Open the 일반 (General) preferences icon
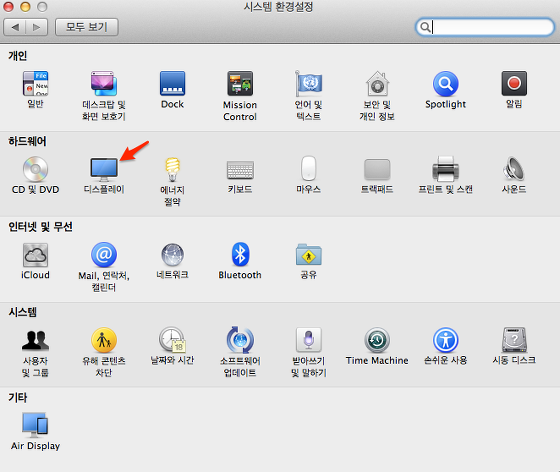560x472 pixels. coord(35,84)
